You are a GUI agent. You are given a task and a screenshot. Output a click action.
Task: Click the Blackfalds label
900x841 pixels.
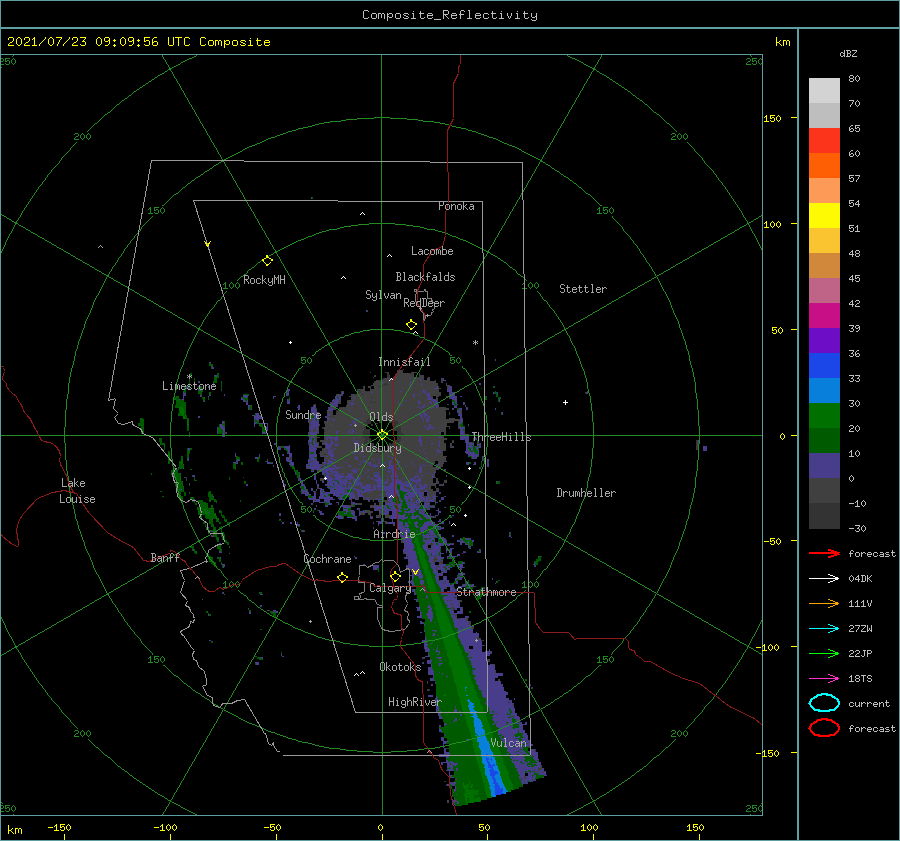click(425, 277)
